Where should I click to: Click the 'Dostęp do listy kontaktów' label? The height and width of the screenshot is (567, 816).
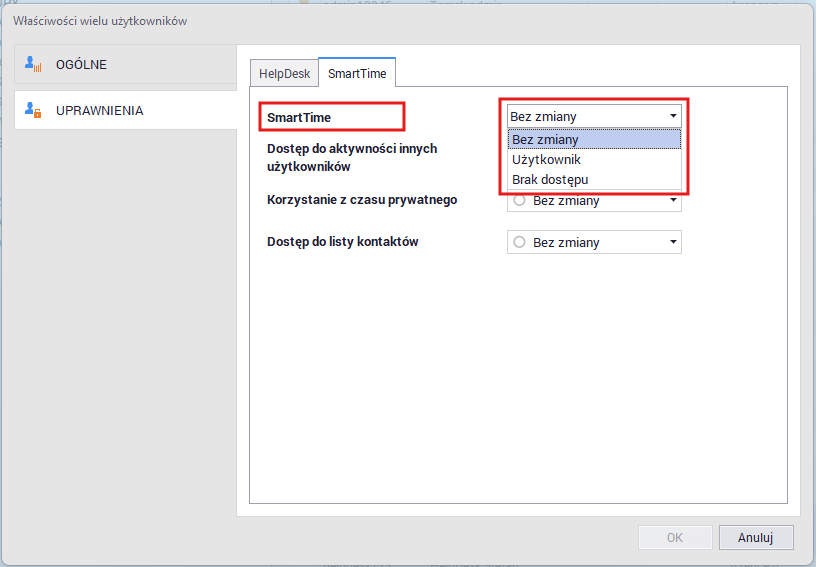pyautogui.click(x=342, y=242)
